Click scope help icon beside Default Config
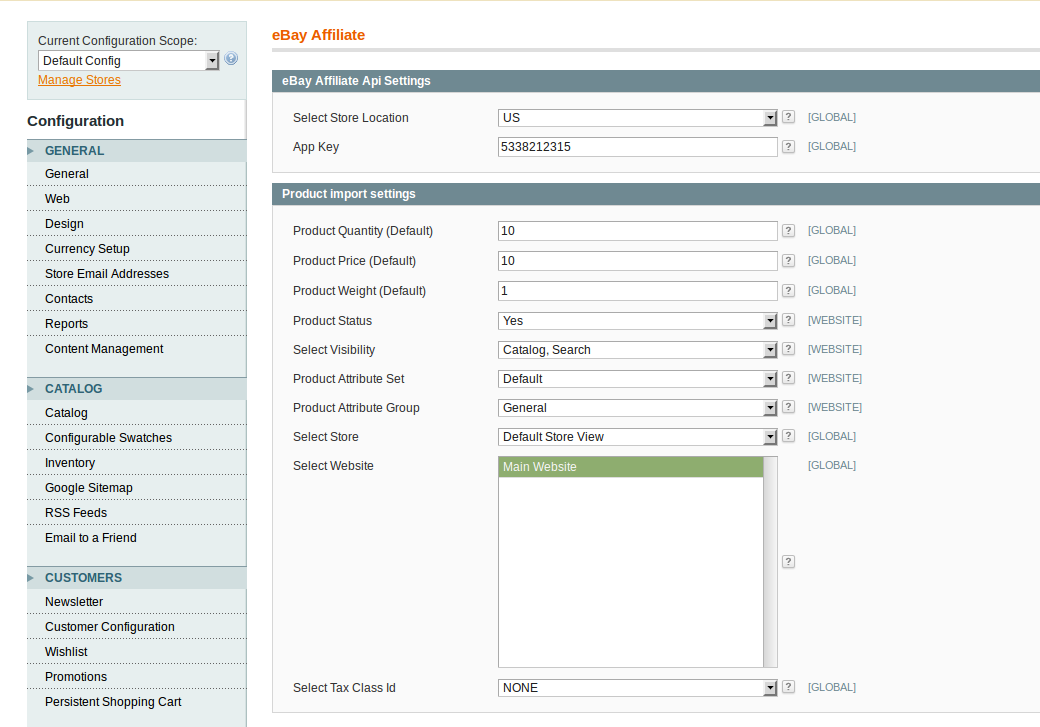Image resolution: width=1040 pixels, height=727 pixels. (231, 60)
